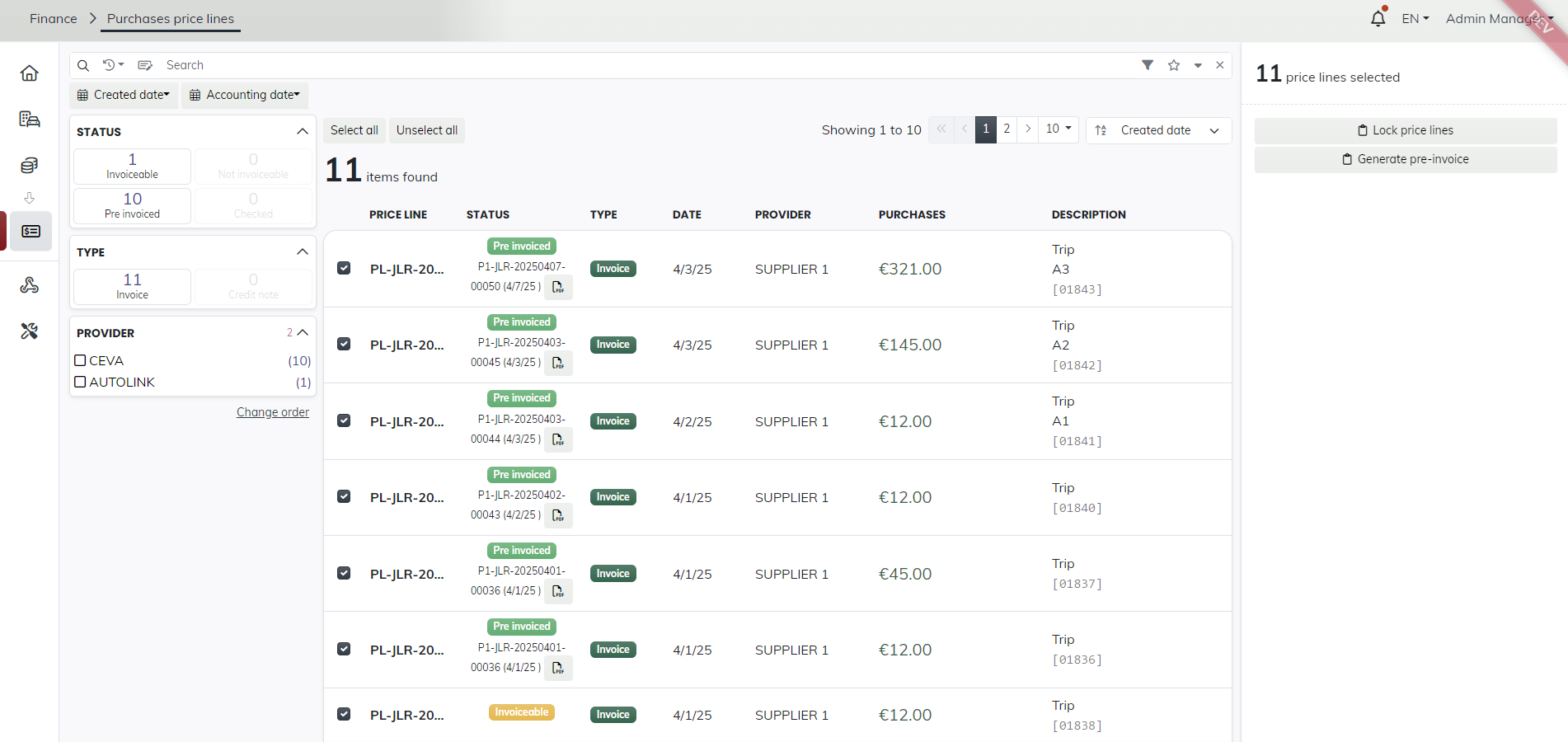Open the coins stack icon in sidebar
This screenshot has width=1568, height=742.
pos(30,166)
